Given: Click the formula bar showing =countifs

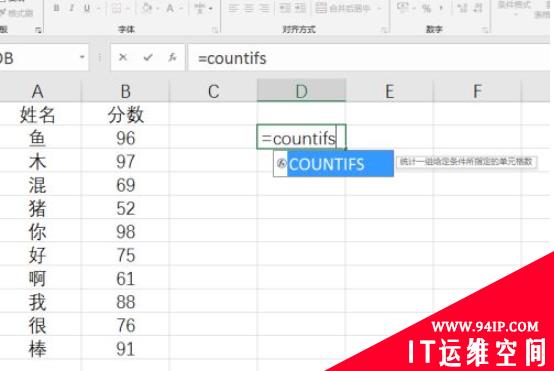Looking at the screenshot, I should (x=369, y=58).
